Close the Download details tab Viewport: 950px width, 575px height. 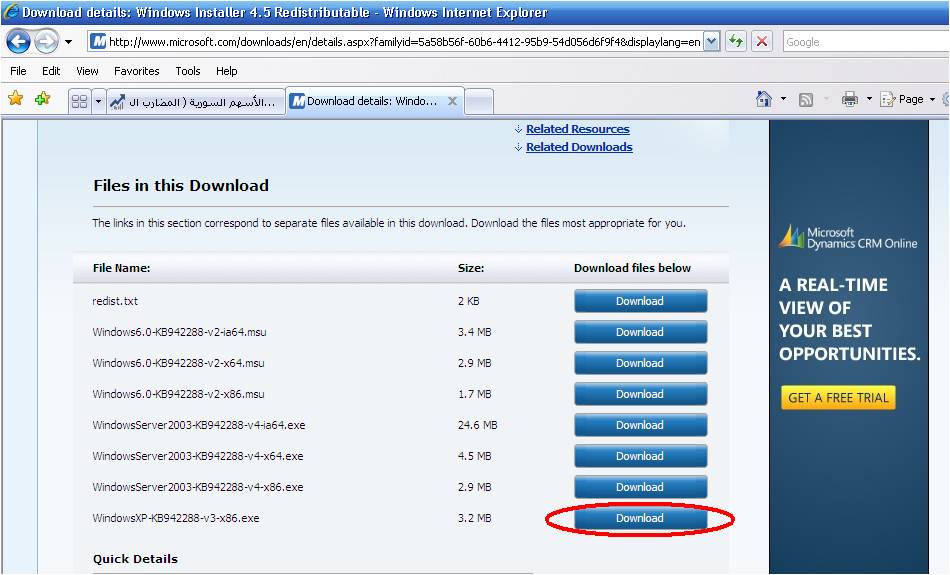[x=452, y=101]
